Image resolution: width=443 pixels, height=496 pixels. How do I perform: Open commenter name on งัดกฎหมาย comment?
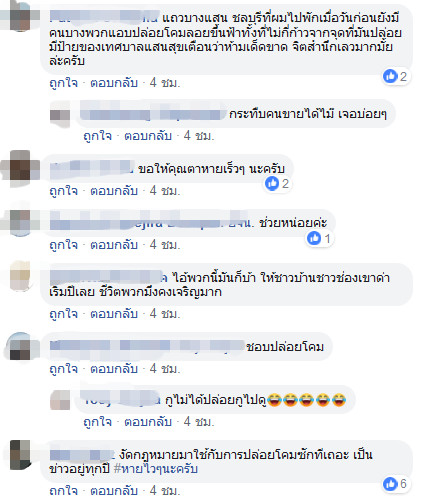82,455
